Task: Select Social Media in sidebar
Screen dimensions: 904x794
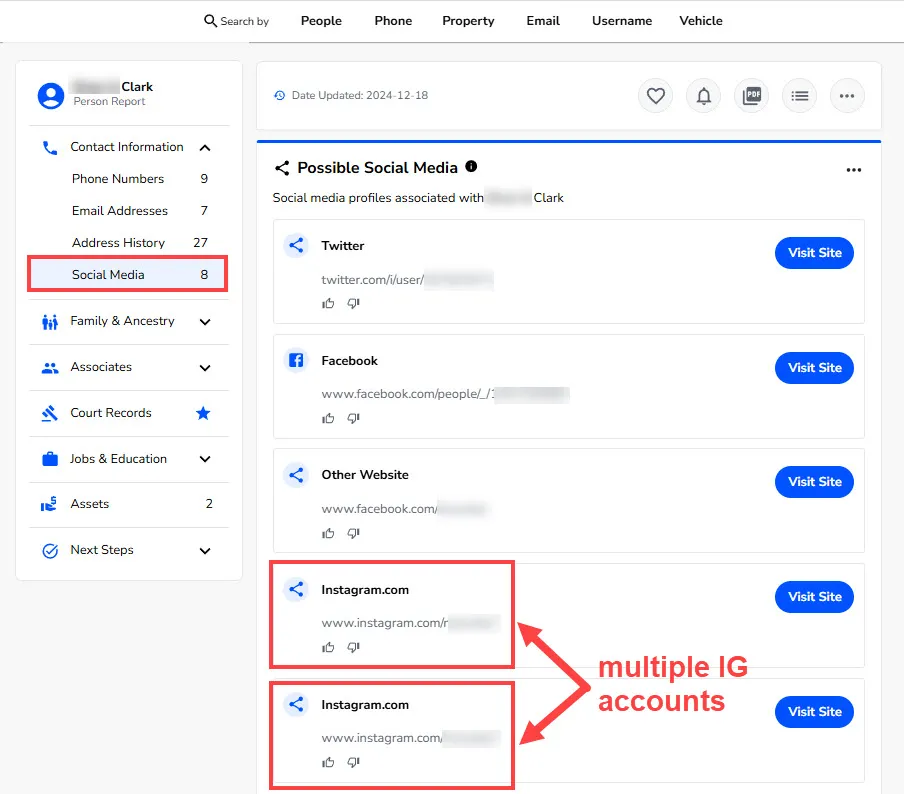Action: pyautogui.click(x=128, y=274)
